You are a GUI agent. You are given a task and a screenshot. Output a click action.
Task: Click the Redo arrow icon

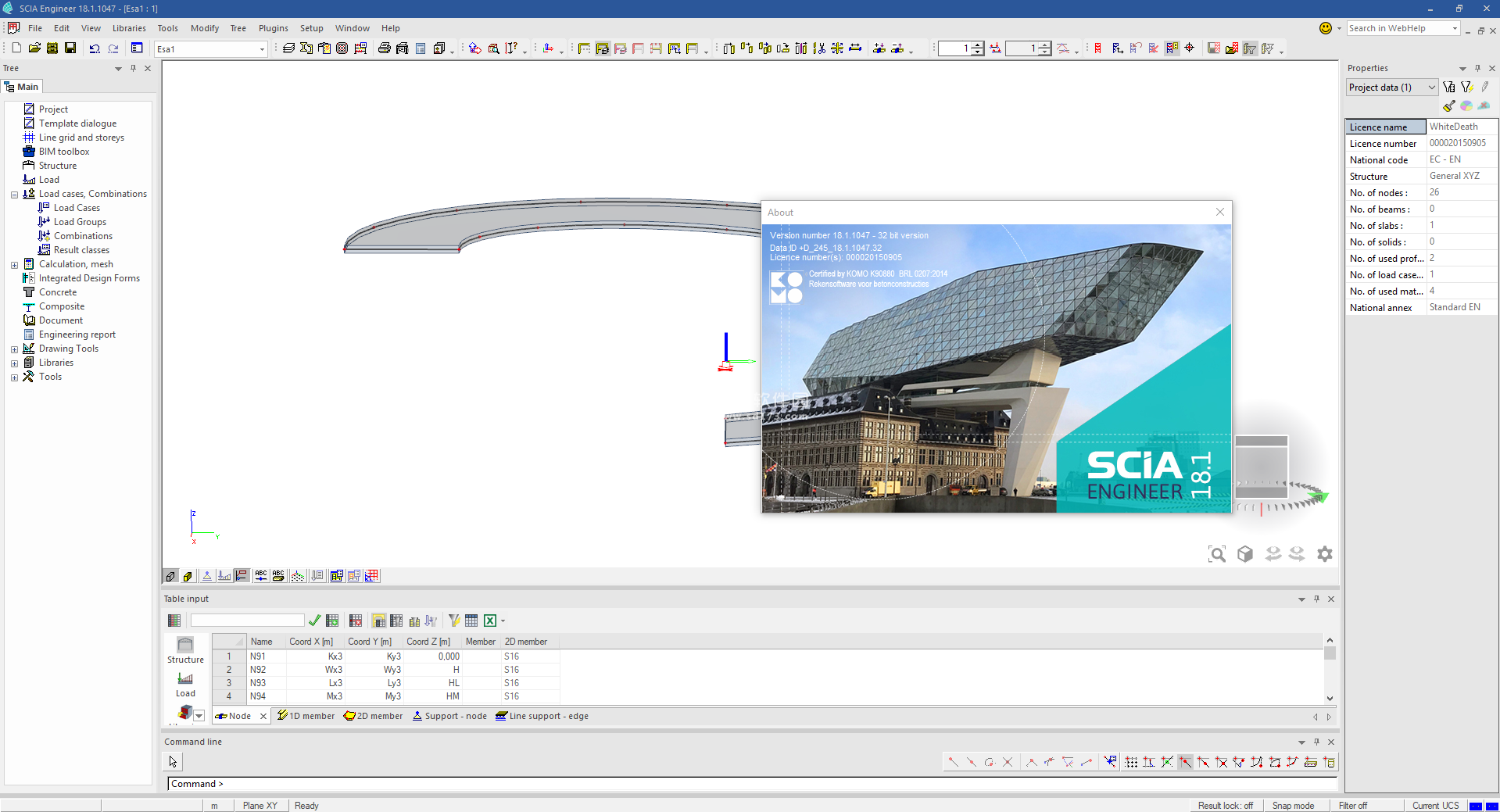(113, 48)
